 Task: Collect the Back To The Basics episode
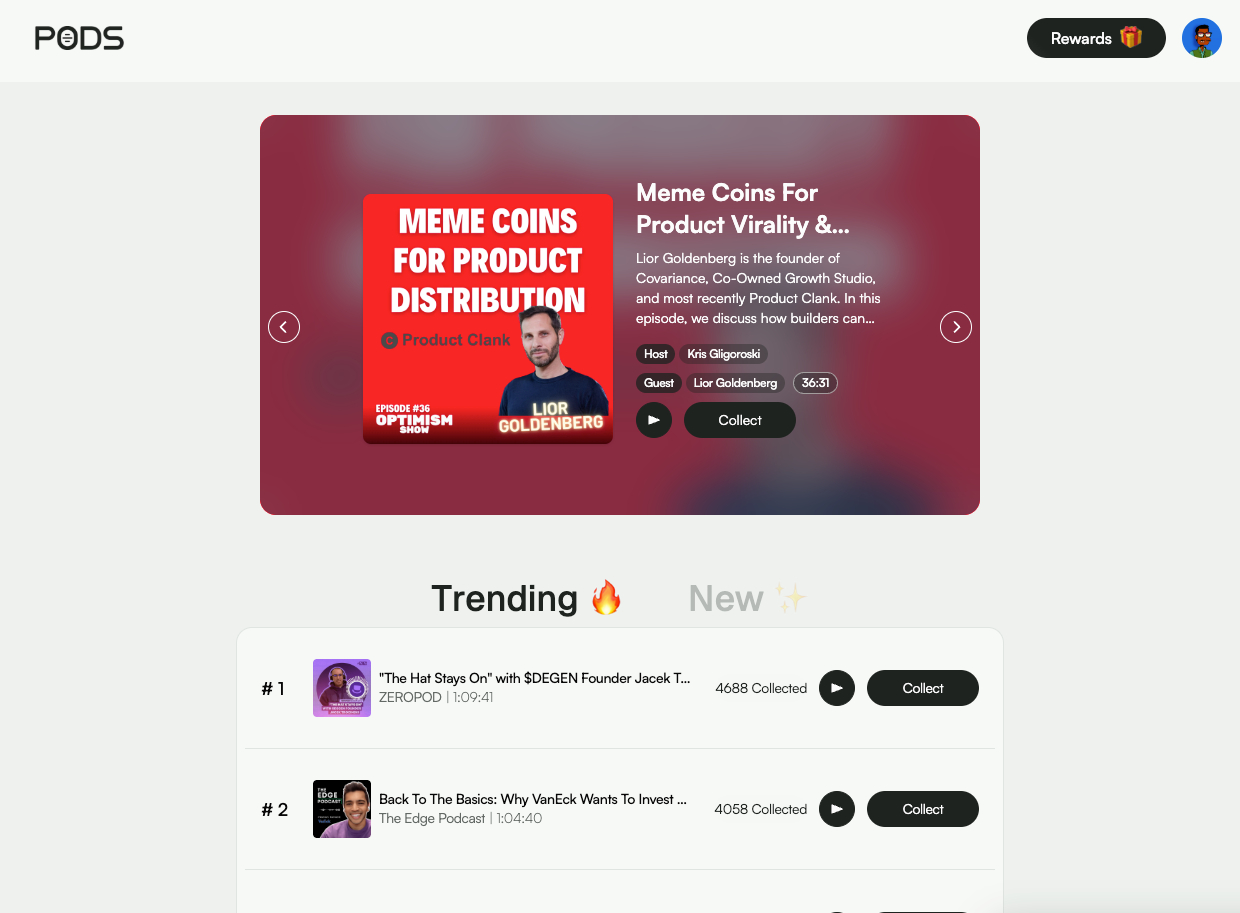[x=923, y=809]
